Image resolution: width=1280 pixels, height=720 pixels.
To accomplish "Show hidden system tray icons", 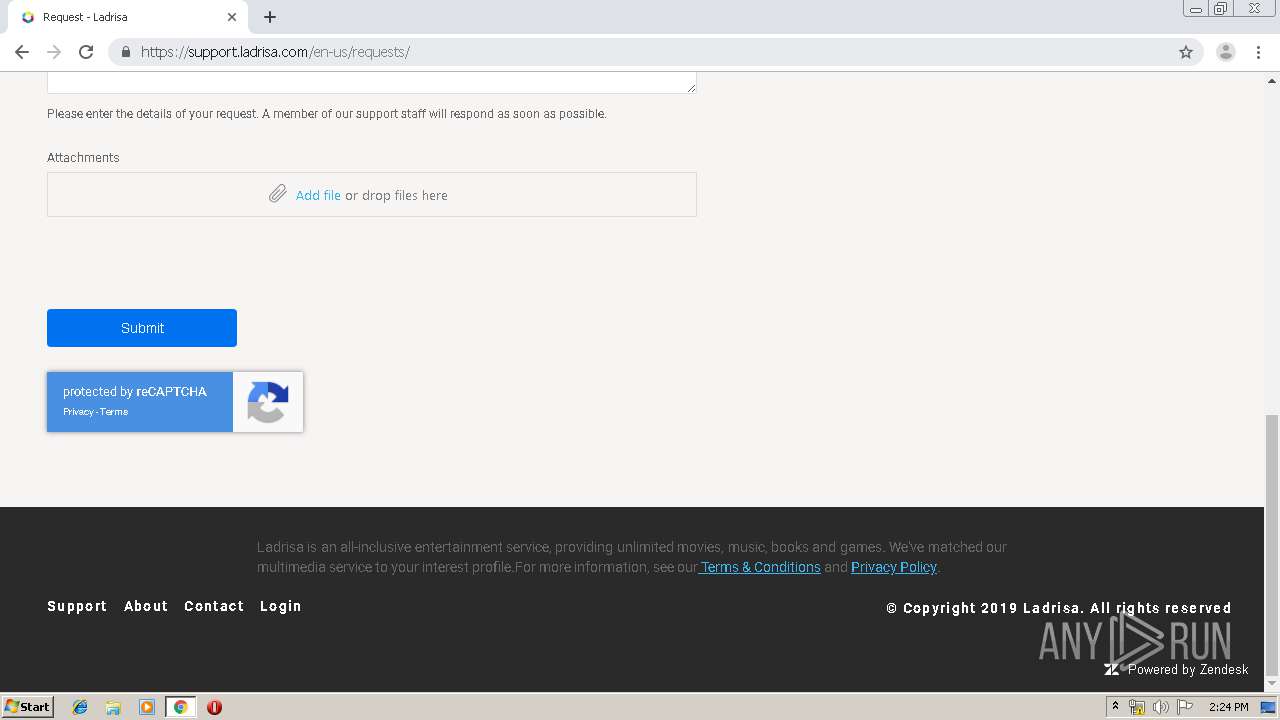I will pyautogui.click(x=1116, y=707).
